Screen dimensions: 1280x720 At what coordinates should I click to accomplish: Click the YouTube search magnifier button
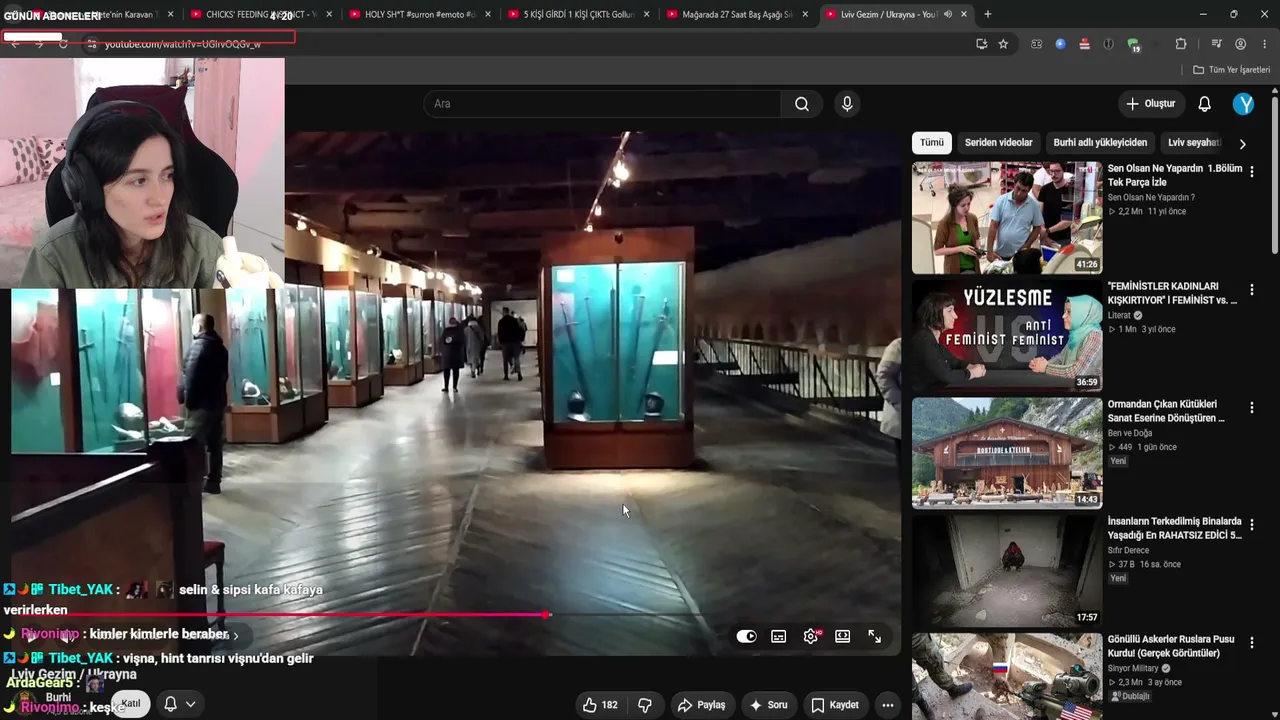click(x=802, y=104)
